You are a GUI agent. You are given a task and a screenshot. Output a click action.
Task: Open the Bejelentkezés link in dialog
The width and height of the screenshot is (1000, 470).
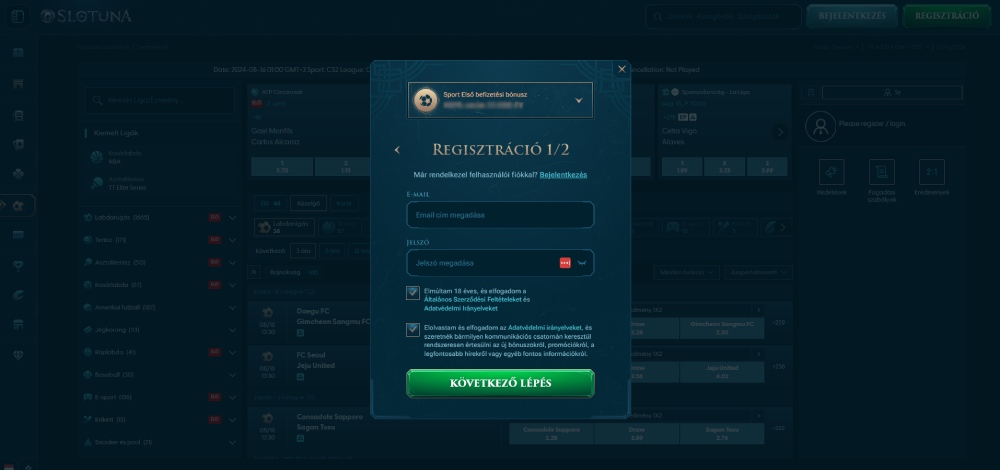[563, 175]
